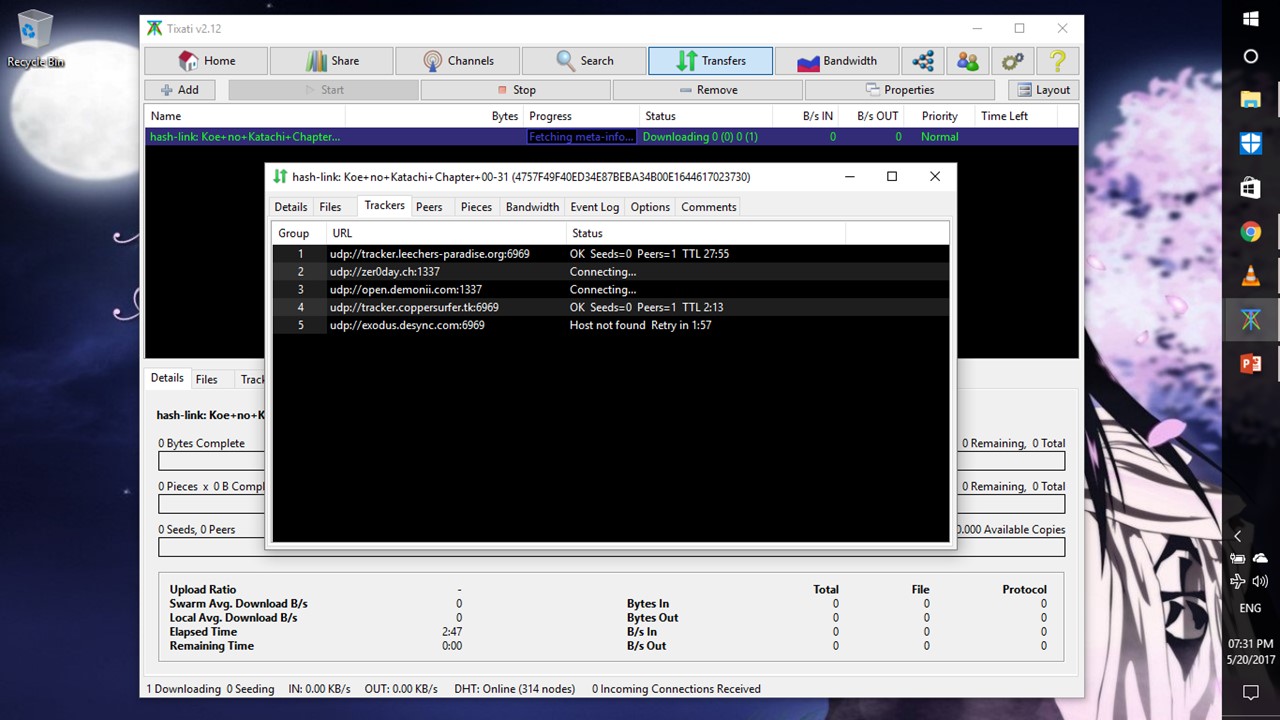Open settings with the gears icon
This screenshot has height=720, width=1280.
coord(1012,61)
